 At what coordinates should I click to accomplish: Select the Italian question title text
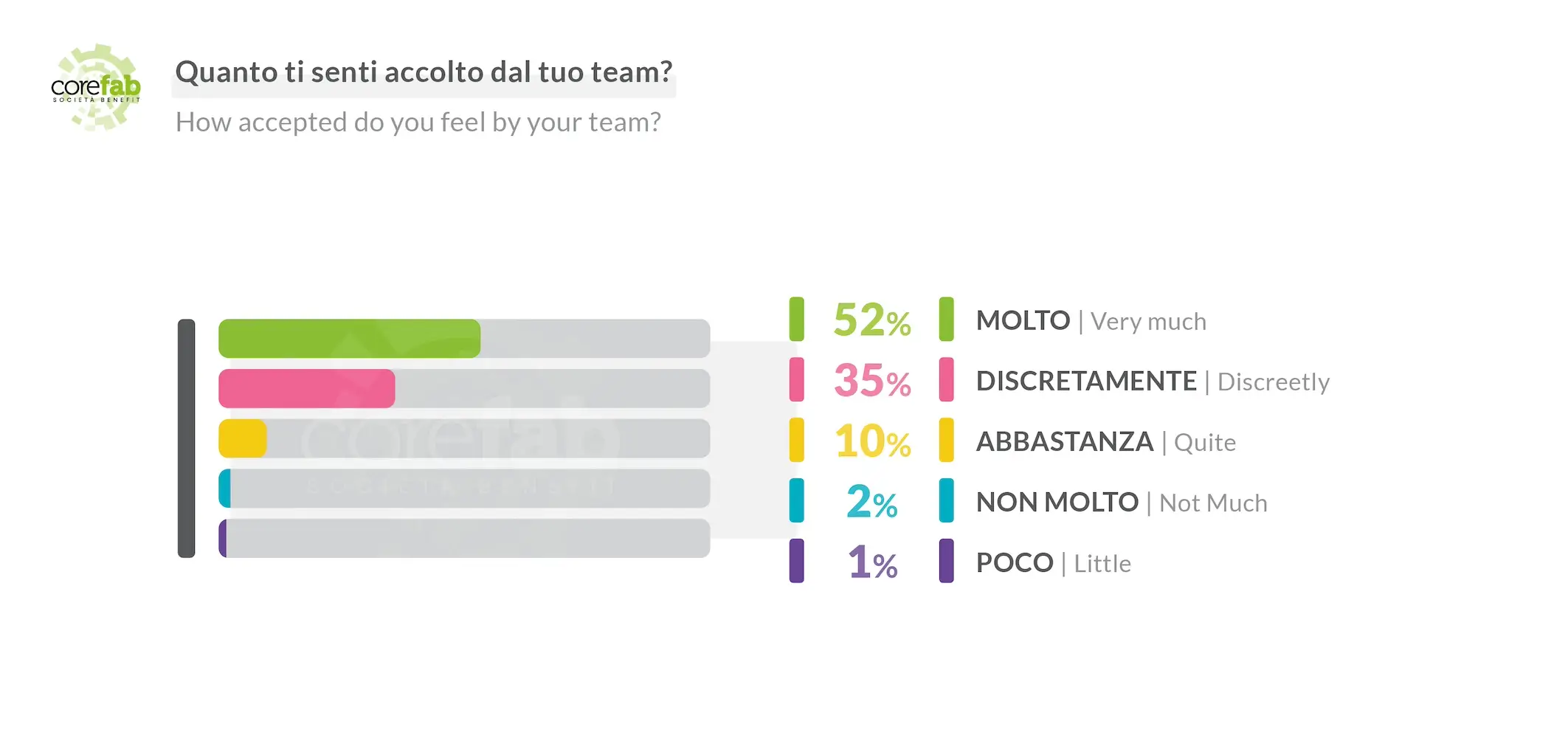[424, 72]
